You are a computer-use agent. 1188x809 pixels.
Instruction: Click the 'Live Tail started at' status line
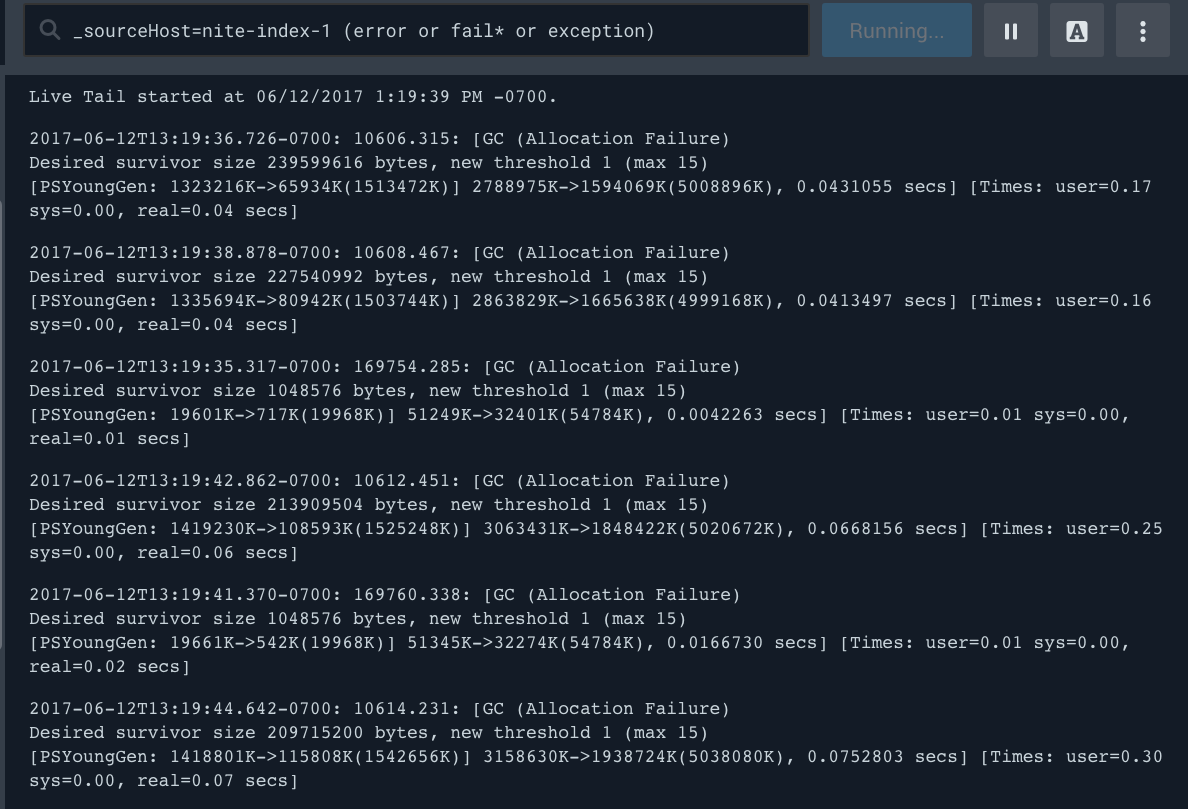292,97
